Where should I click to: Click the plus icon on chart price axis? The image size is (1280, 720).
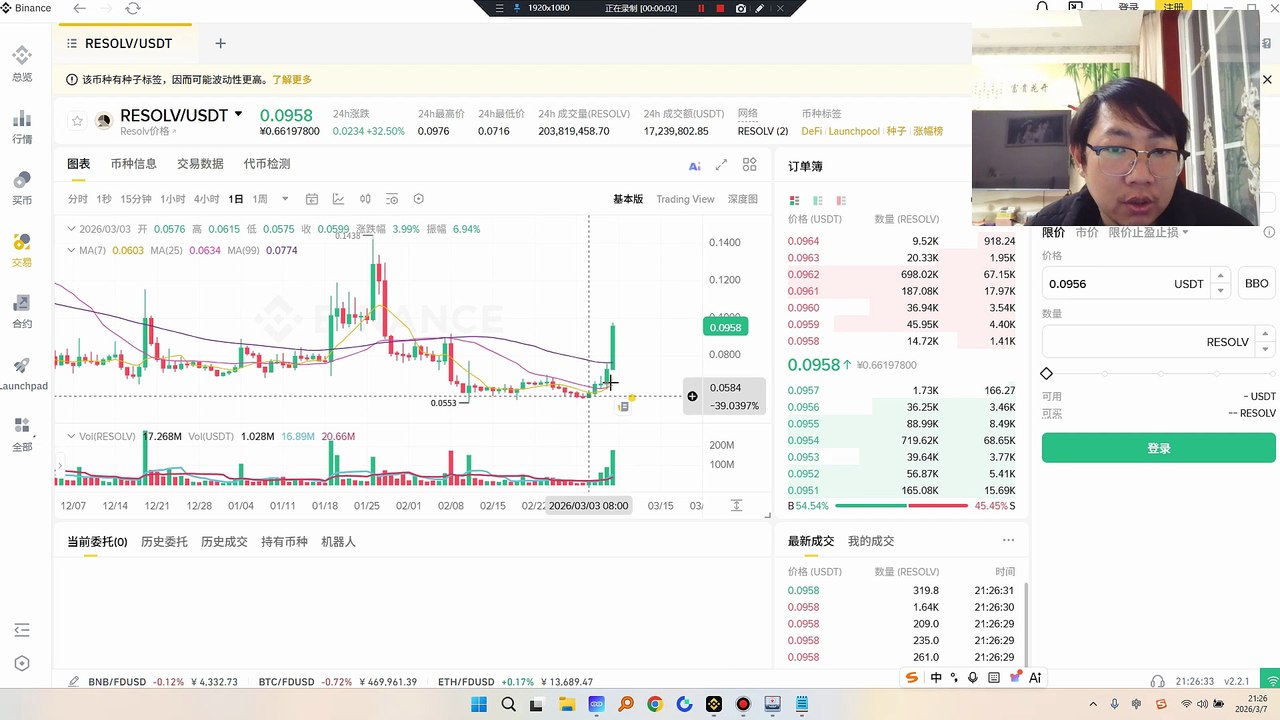692,396
